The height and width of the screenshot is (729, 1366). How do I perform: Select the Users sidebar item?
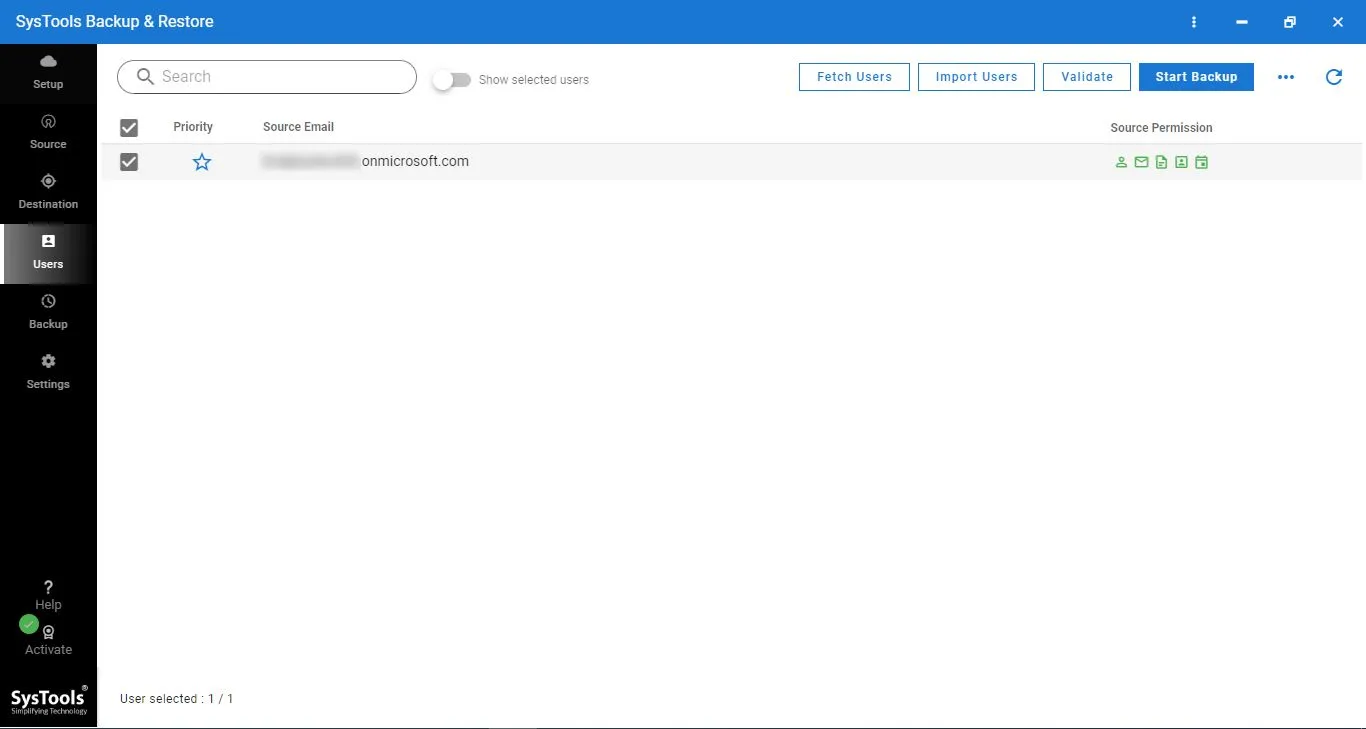[48, 252]
